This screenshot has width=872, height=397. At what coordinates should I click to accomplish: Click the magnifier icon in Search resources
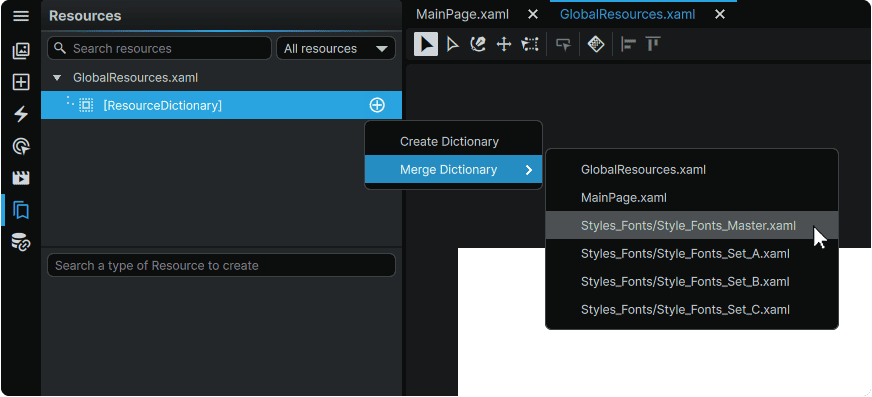point(61,48)
